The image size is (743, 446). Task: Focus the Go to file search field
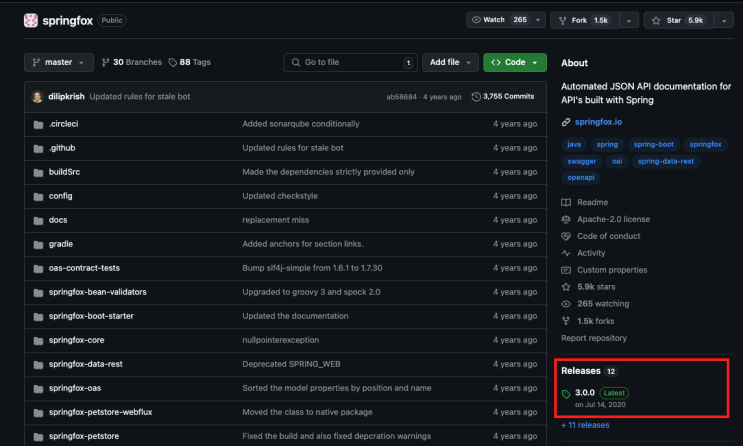350,62
